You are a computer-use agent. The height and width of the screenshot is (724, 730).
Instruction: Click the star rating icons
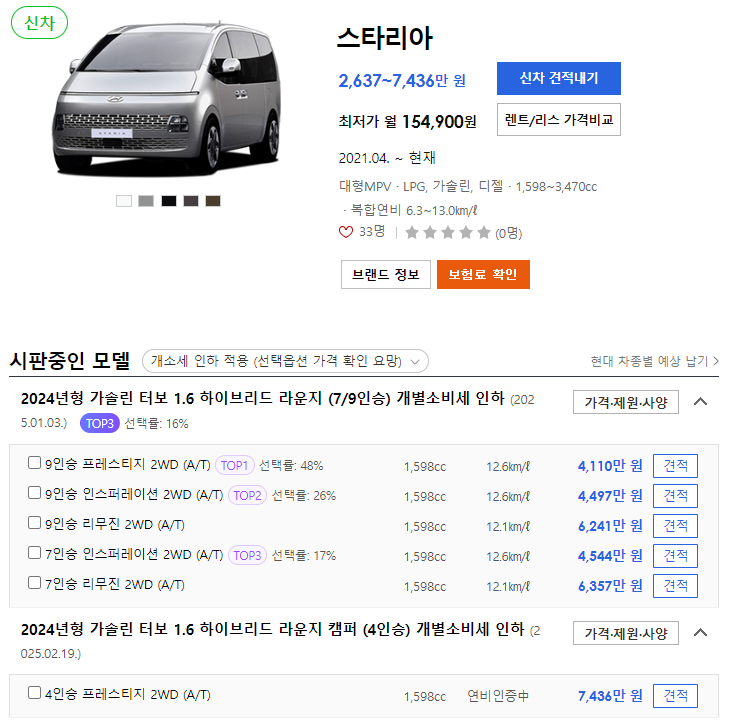448,232
